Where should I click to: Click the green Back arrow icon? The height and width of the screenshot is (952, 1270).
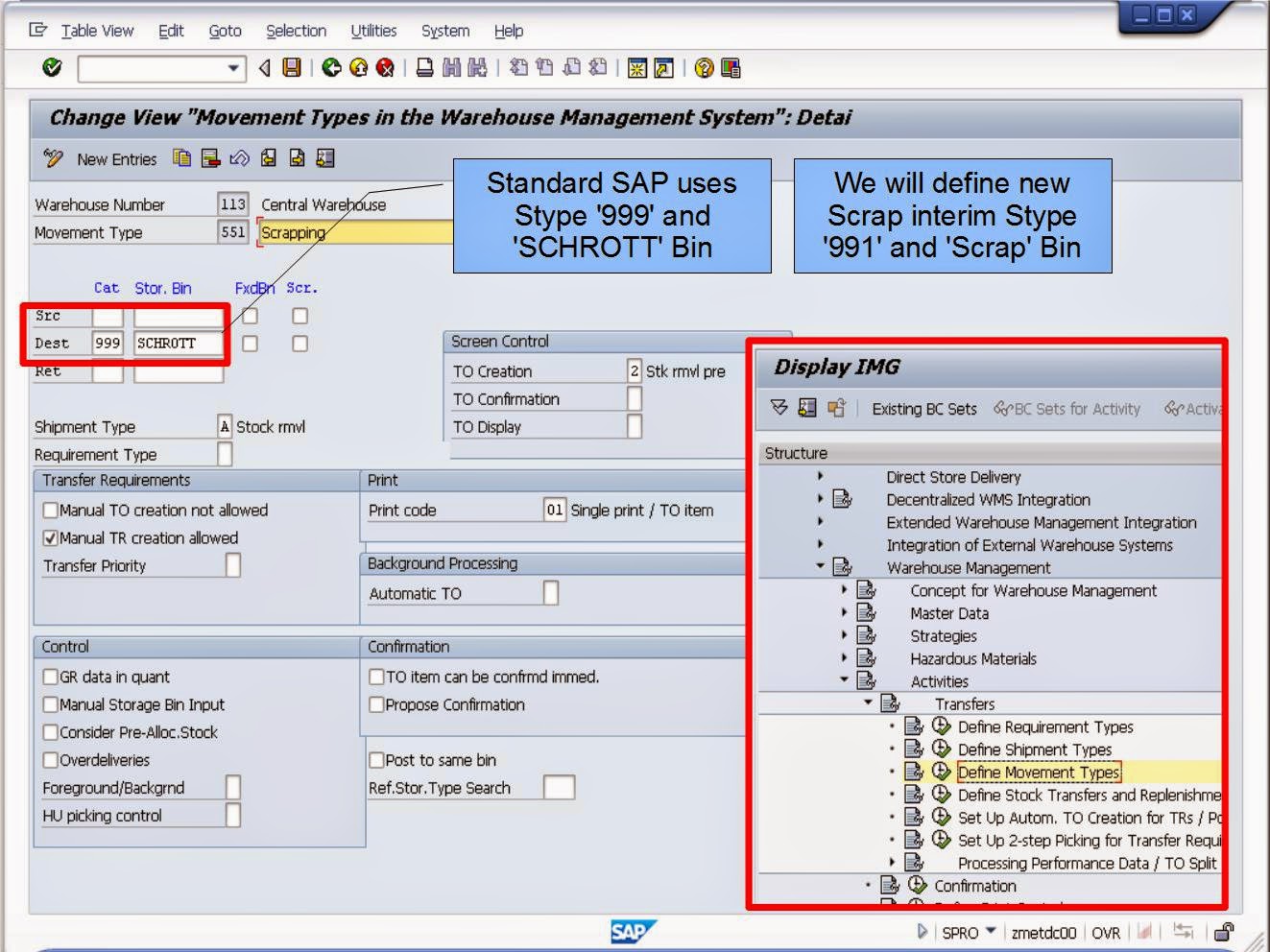click(x=332, y=67)
